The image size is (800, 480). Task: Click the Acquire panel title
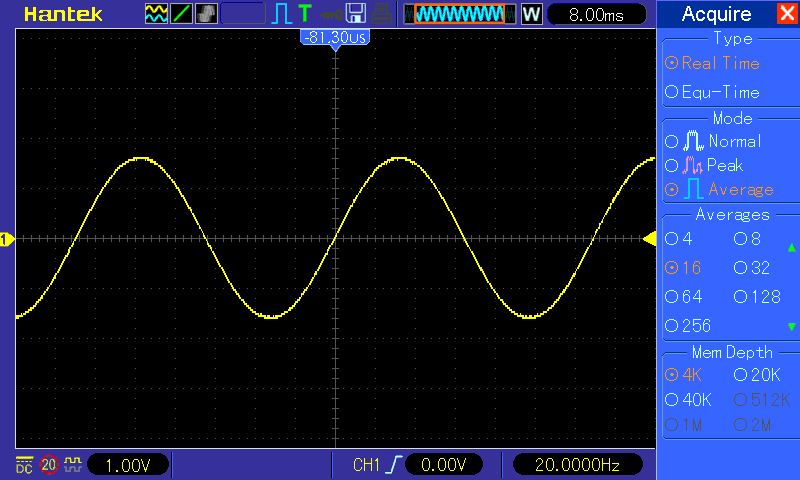(x=716, y=14)
